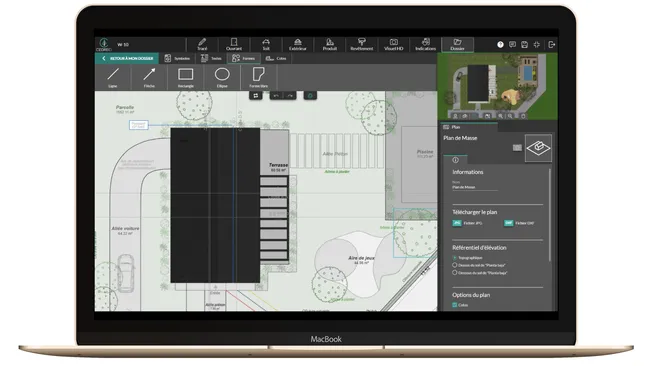Image resolution: width=650 pixels, height=366 pixels.
Task: Download the plan as Fichier DXF
Action: tap(519, 223)
